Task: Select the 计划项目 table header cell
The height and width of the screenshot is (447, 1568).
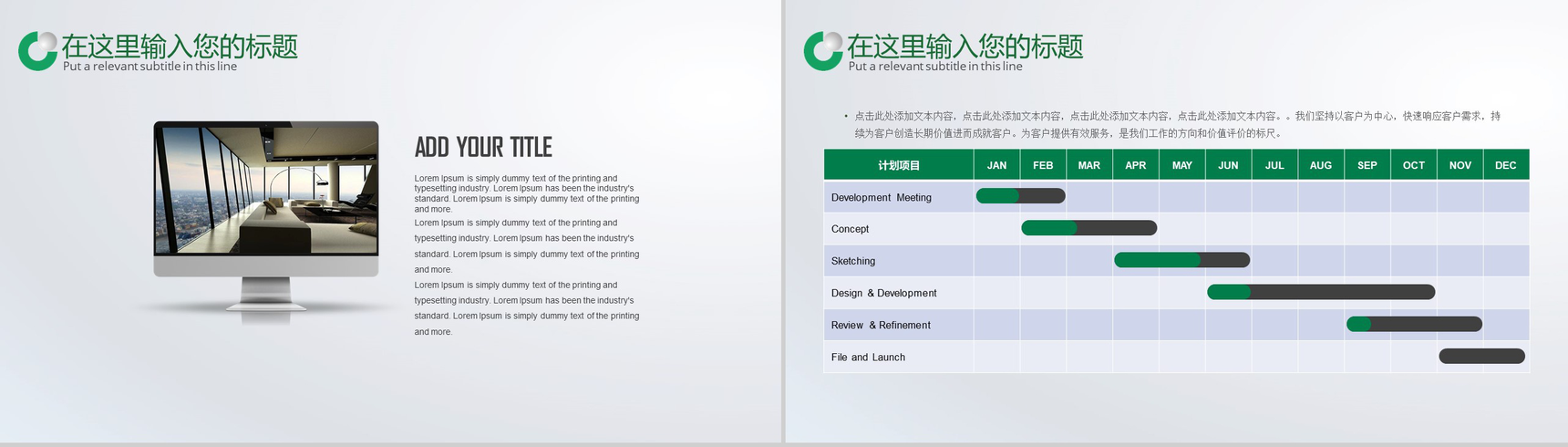Action: tap(898, 165)
